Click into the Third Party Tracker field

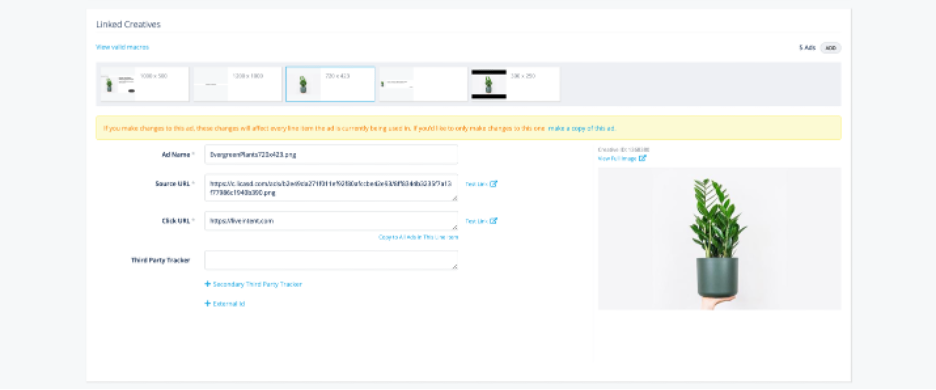pos(331,260)
